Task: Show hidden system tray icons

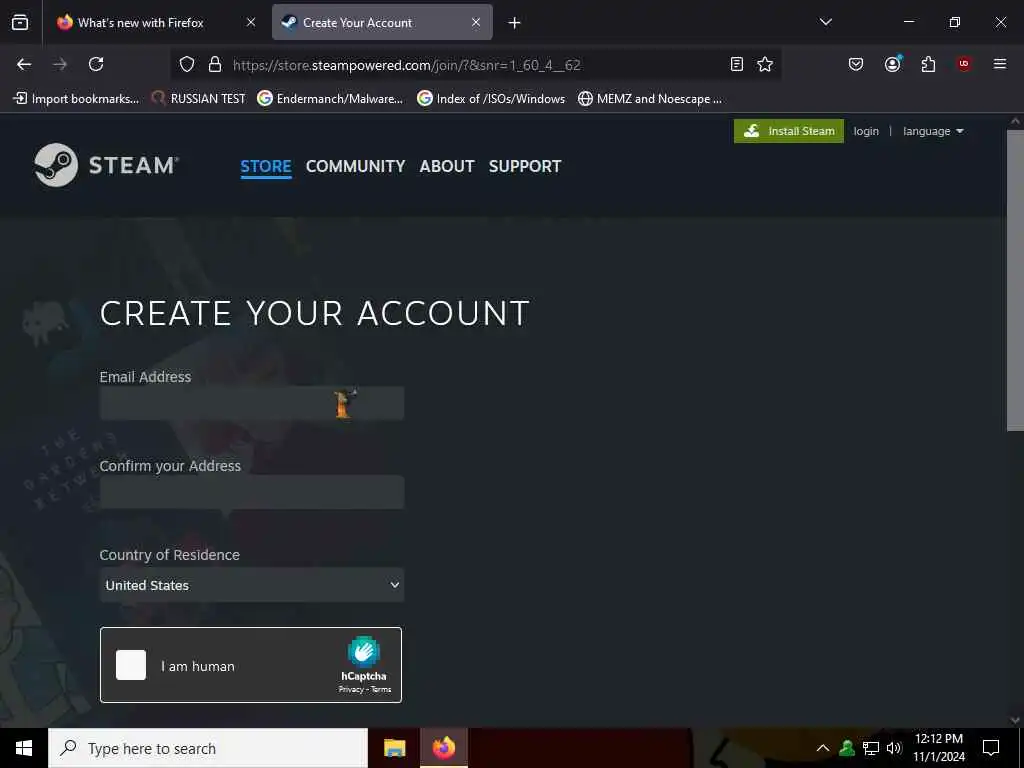Action: pos(823,748)
